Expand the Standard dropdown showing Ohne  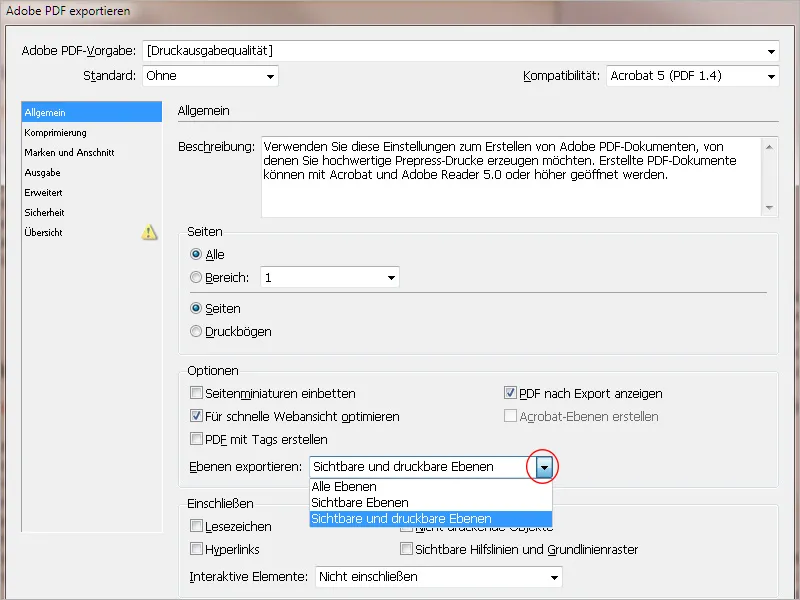210,76
